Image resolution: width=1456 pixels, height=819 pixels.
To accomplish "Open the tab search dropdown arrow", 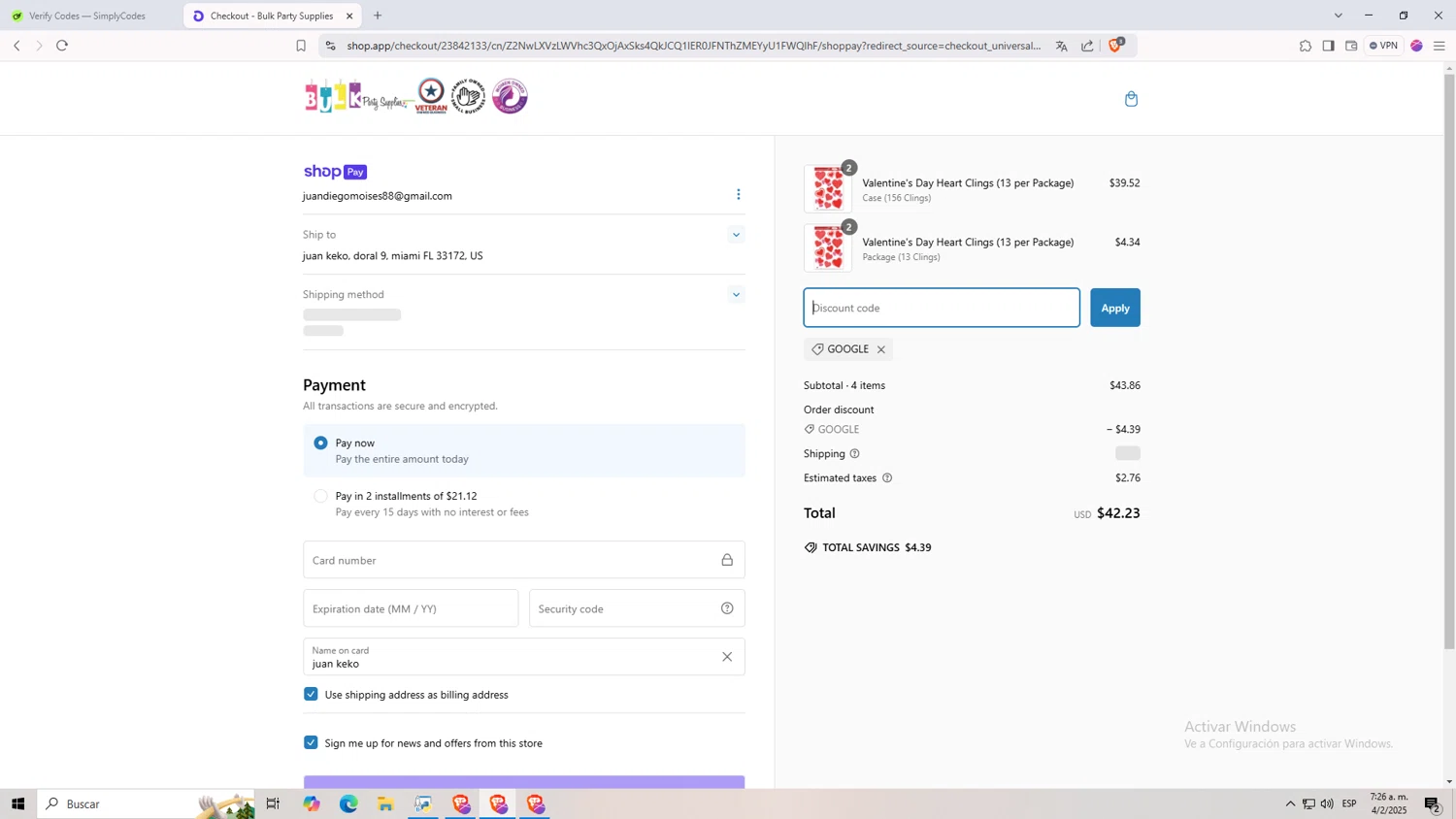I will coord(1339,16).
